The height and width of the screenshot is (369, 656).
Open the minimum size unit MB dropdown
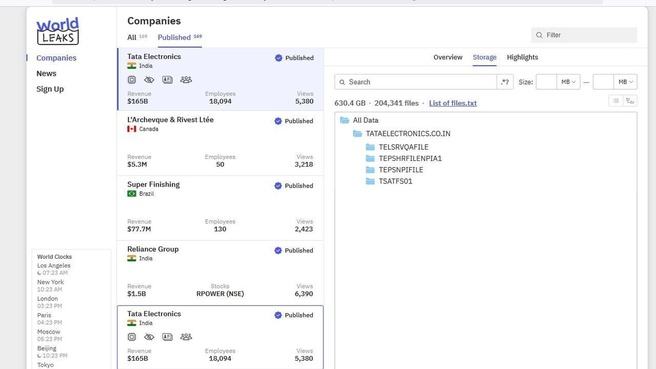(x=568, y=82)
